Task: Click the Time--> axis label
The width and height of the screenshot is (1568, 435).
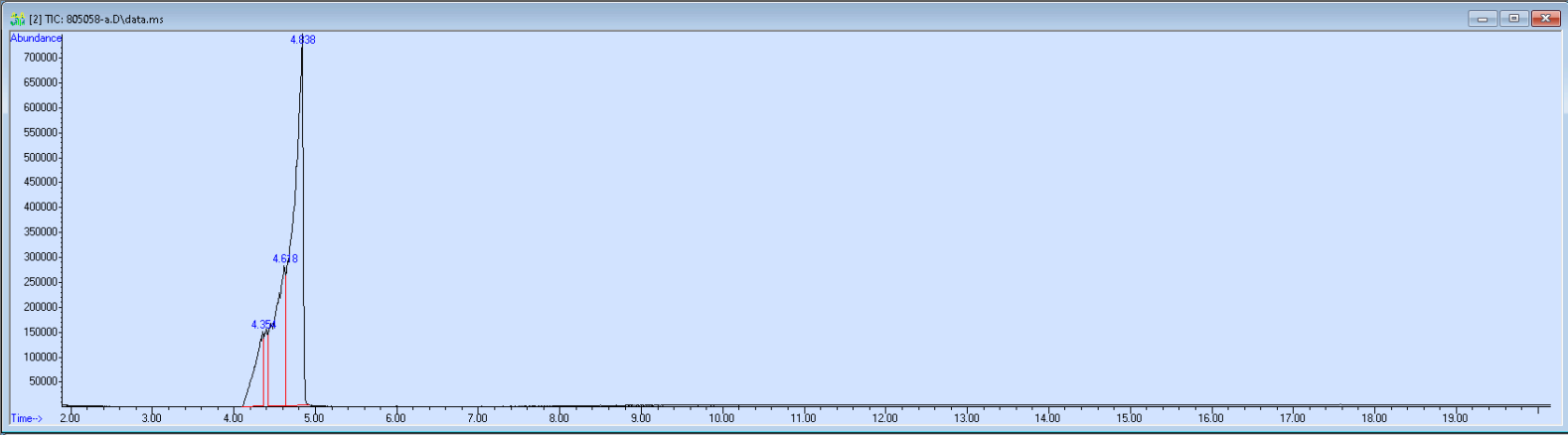Action: pos(26,419)
